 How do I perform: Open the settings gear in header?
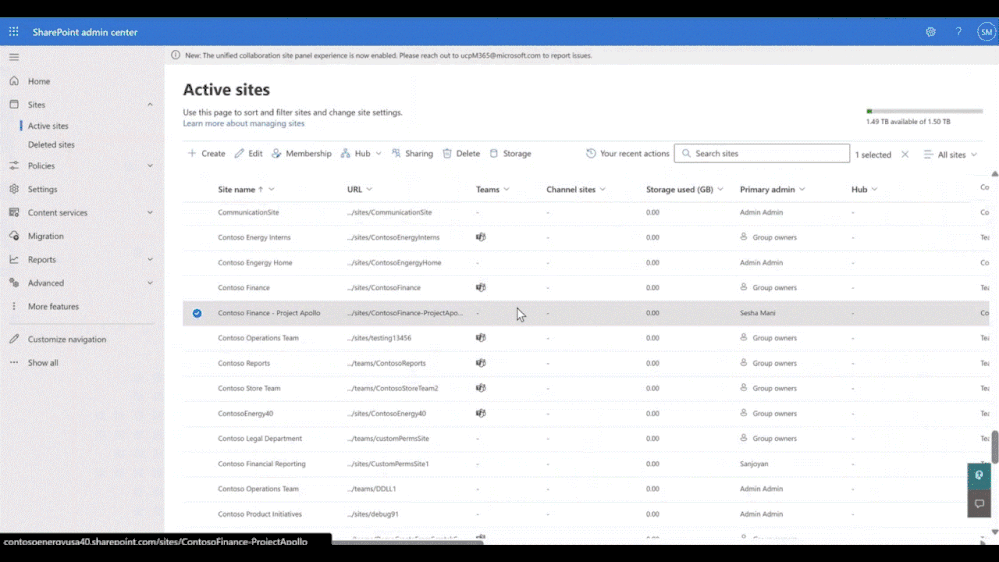(x=930, y=32)
